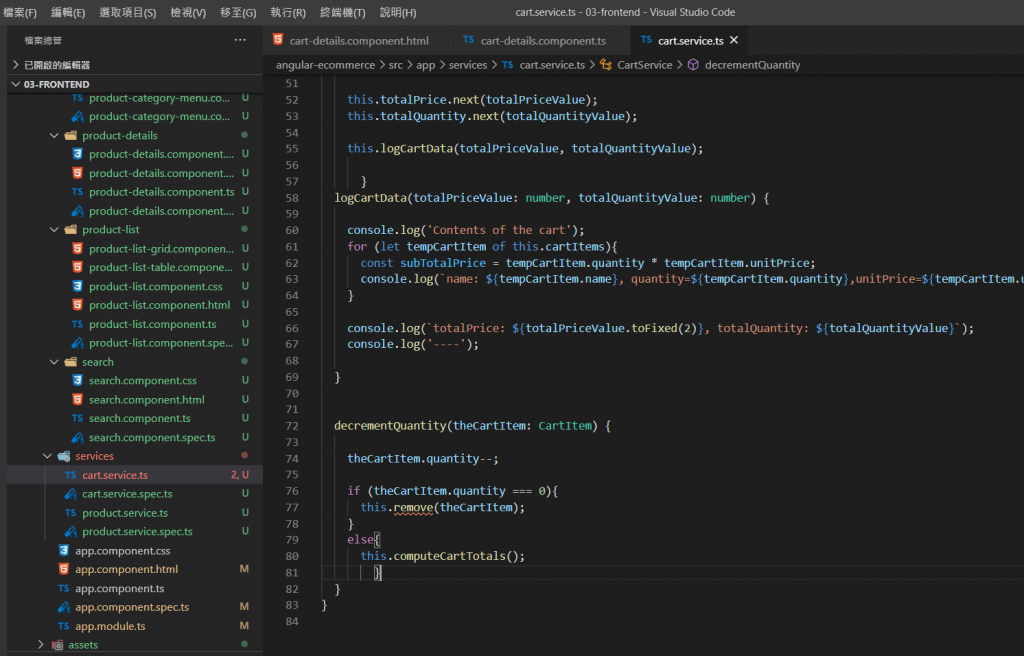Click HTML icon of cart-details.component.html tab
The width and height of the screenshot is (1024, 656).
278,41
